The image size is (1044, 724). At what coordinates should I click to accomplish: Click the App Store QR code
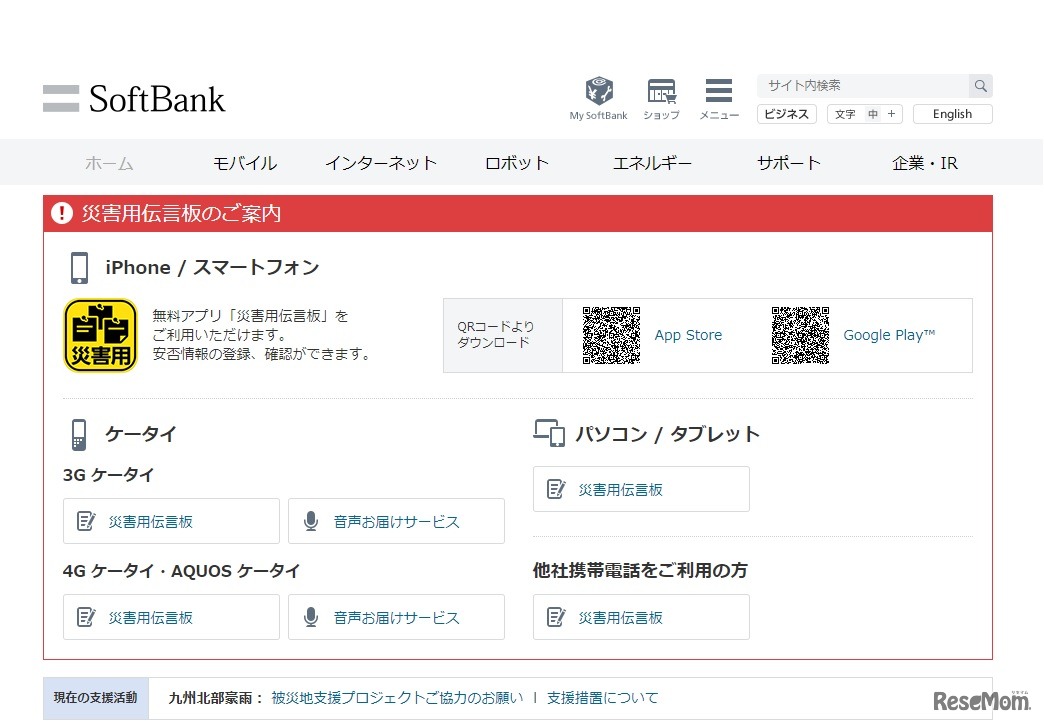pos(611,335)
